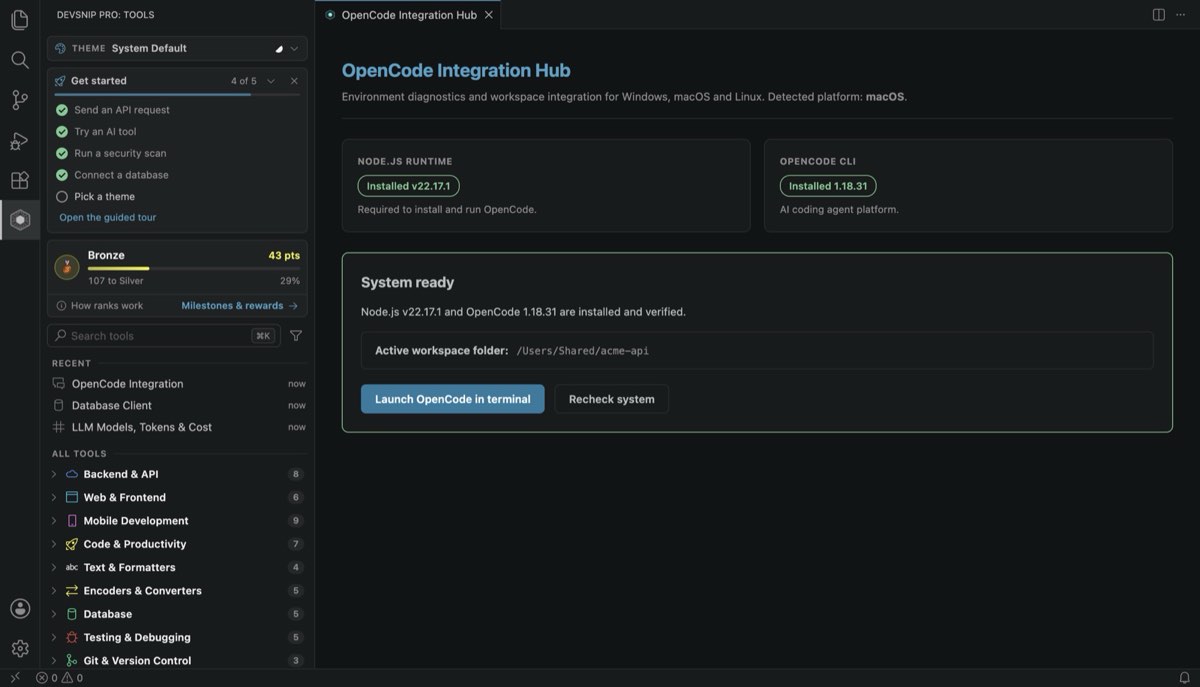Image resolution: width=1200 pixels, height=687 pixels.
Task: Click the Backend & API cloud icon
Action: (72, 474)
